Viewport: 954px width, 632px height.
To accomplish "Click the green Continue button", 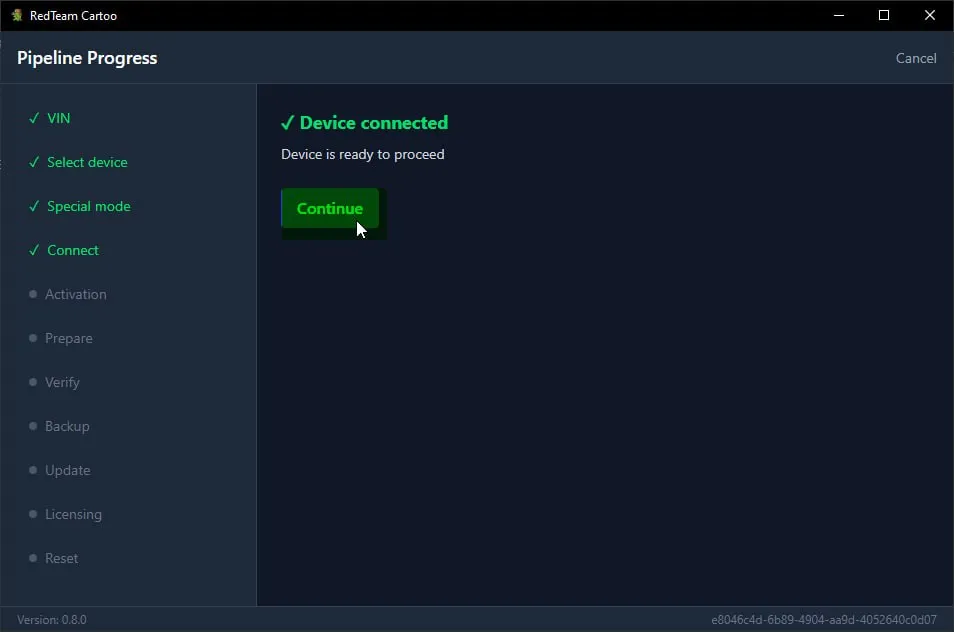I will (330, 209).
